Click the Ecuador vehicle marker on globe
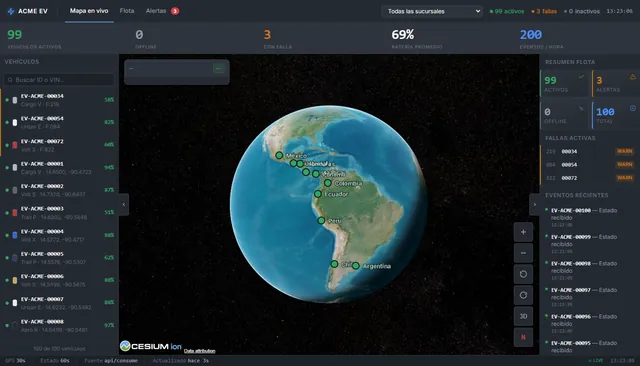This screenshot has width=640, height=366. [x=318, y=194]
